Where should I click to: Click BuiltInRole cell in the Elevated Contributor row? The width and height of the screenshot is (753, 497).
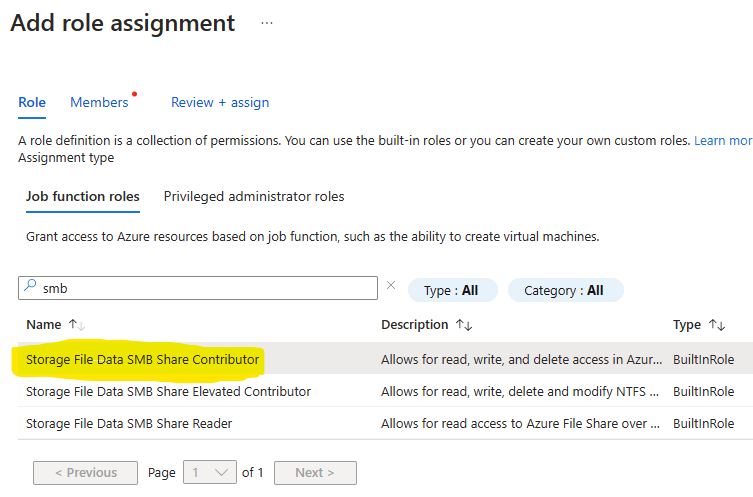704,392
